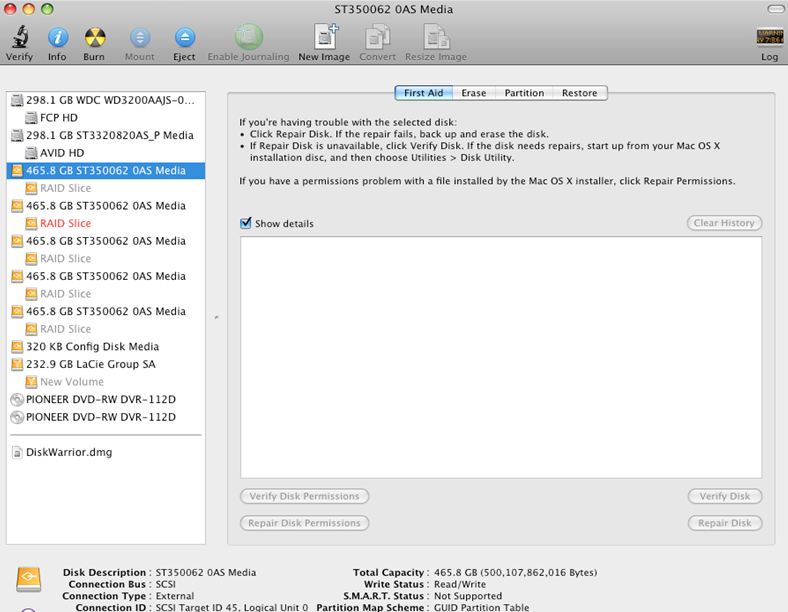Select the New Volume entry
Screen dimensions: 788x612
[x=106, y=382]
